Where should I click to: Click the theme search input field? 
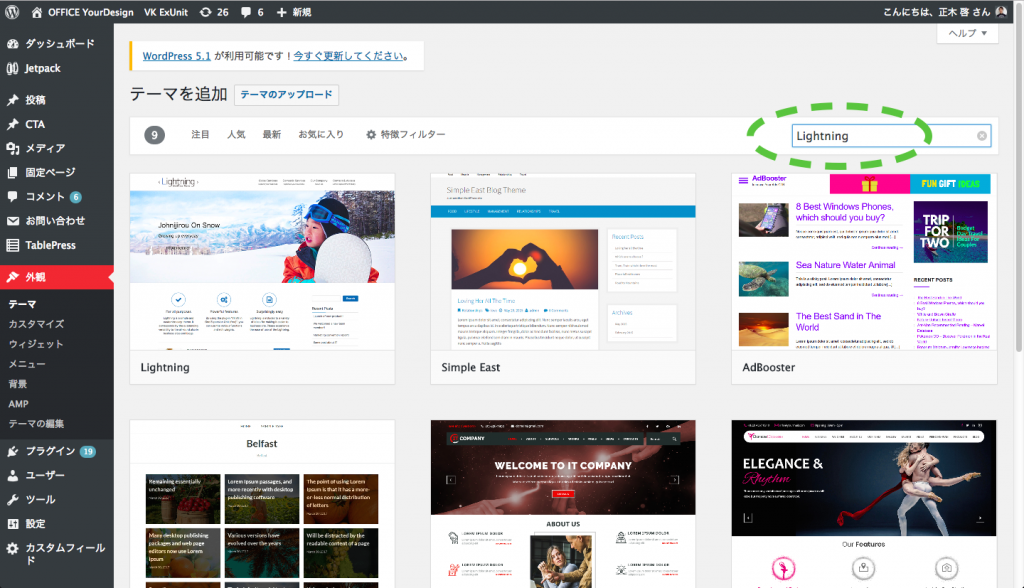(880, 136)
